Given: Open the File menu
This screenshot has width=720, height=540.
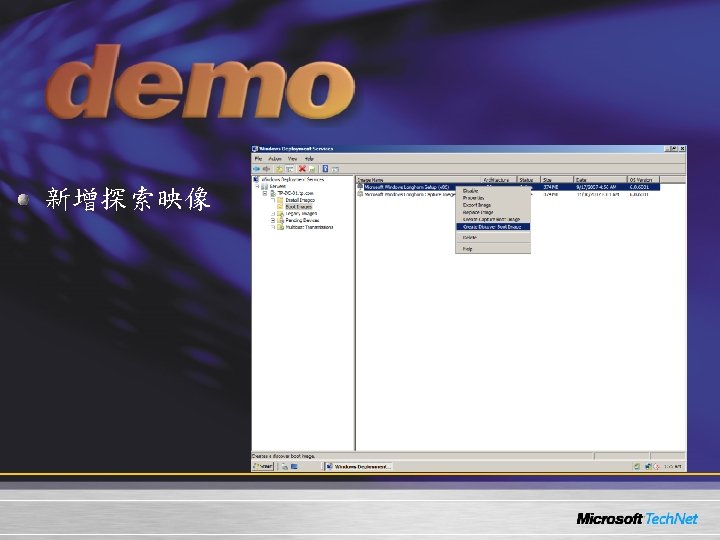Looking at the screenshot, I should [258, 159].
